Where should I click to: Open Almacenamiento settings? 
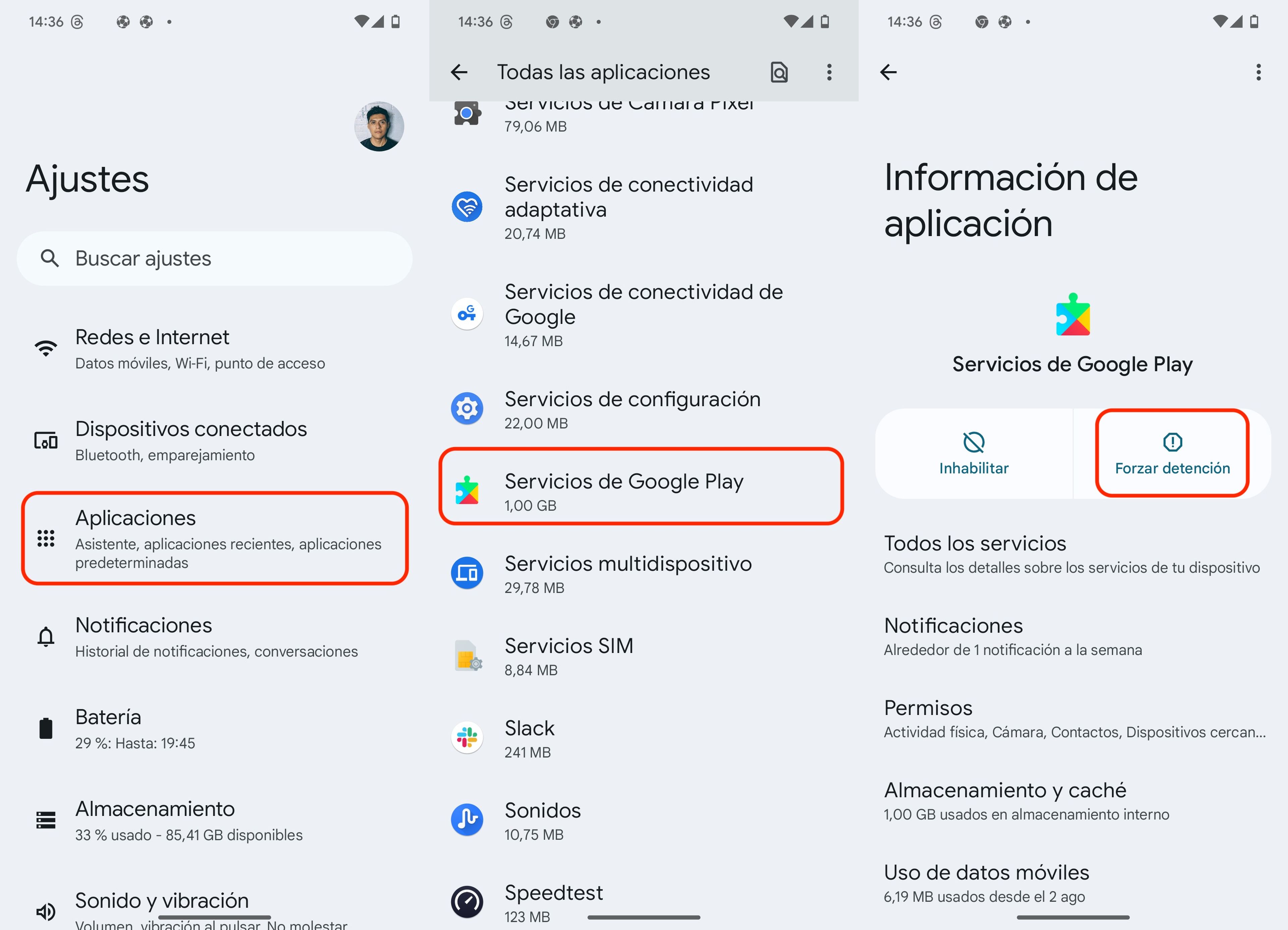[x=215, y=820]
